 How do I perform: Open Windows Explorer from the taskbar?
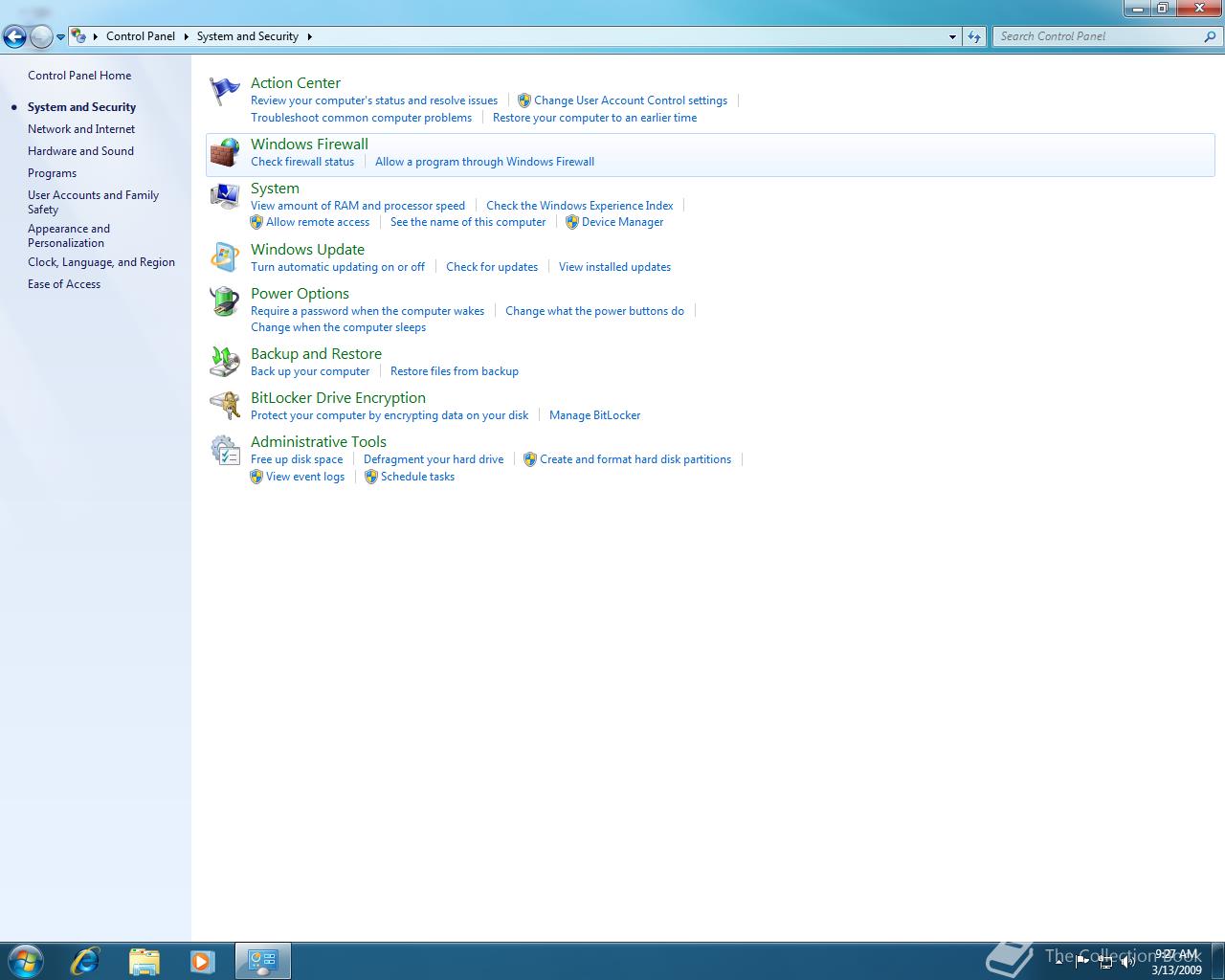144,961
